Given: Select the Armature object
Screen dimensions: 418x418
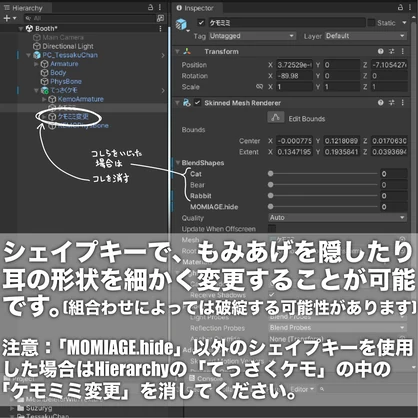Looking at the screenshot, I should (x=64, y=64).
